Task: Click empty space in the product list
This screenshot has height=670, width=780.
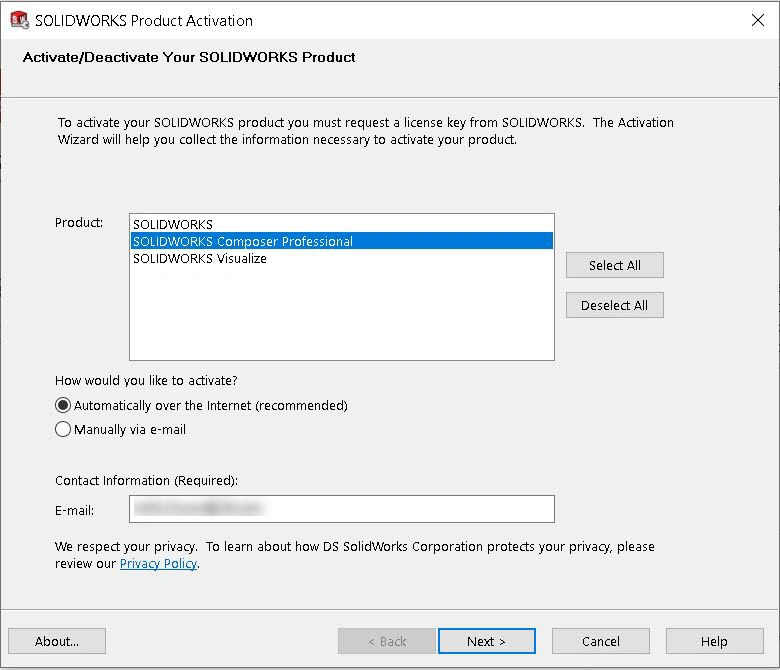Action: pyautogui.click(x=341, y=315)
